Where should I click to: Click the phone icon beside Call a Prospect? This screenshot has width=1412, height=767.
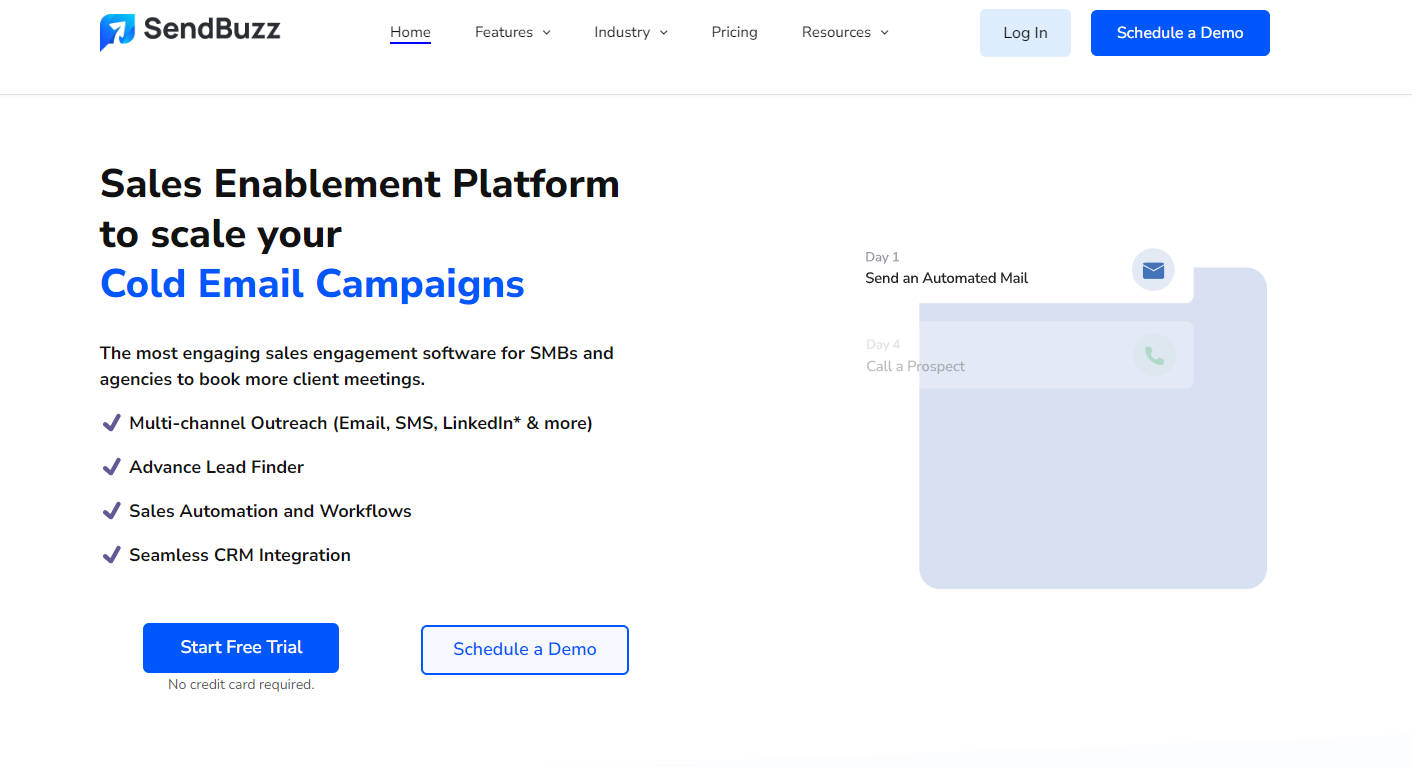1154,355
